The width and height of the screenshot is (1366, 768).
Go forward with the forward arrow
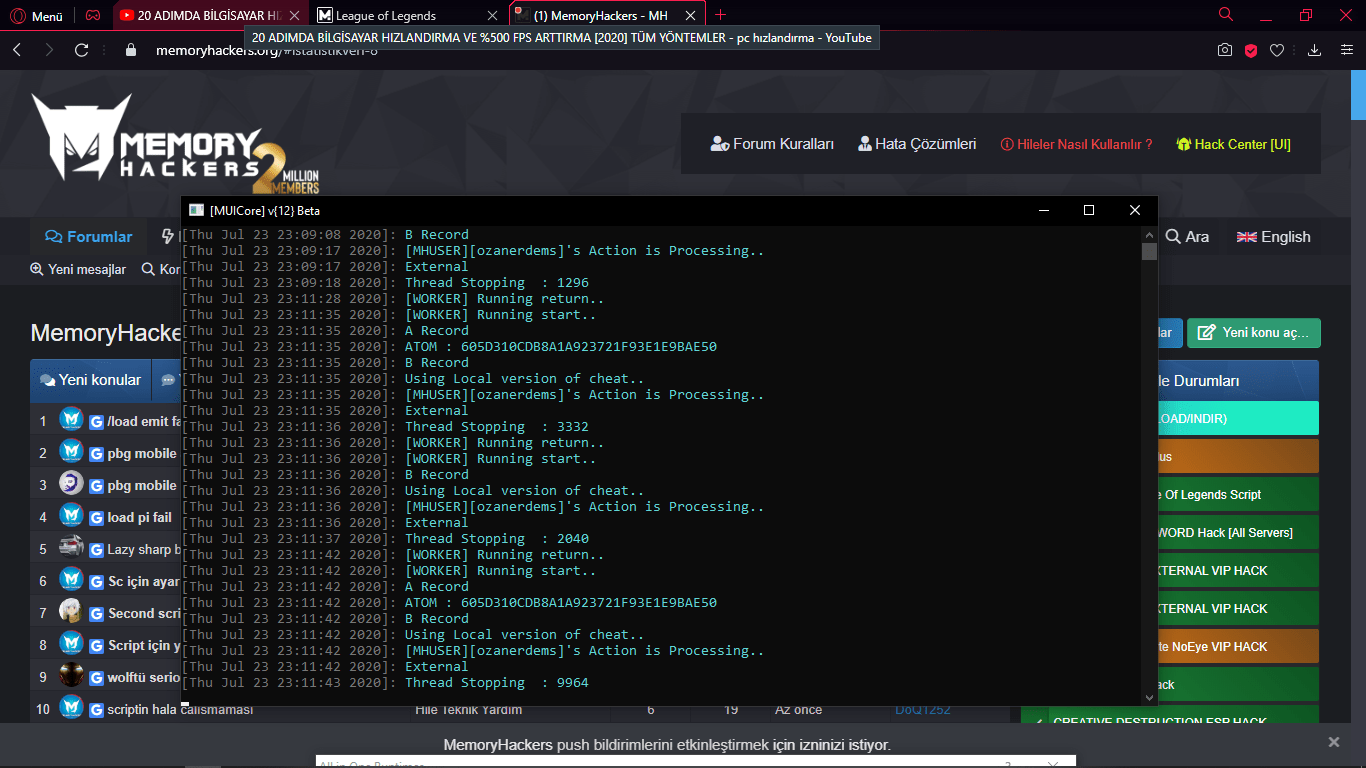point(49,49)
